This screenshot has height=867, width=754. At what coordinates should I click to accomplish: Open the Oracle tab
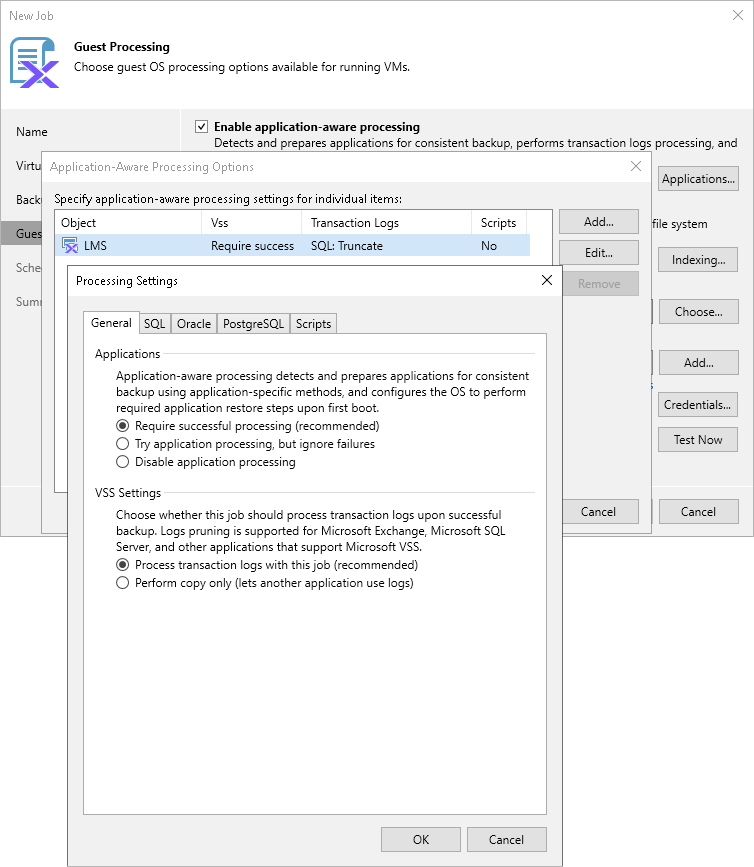point(194,324)
